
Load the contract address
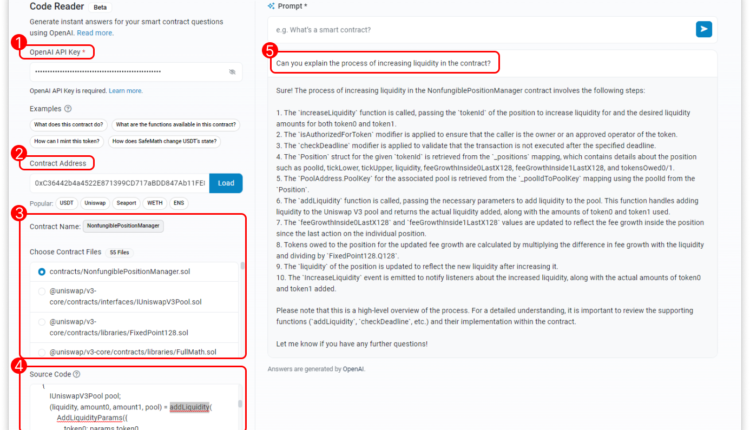tap(226, 183)
